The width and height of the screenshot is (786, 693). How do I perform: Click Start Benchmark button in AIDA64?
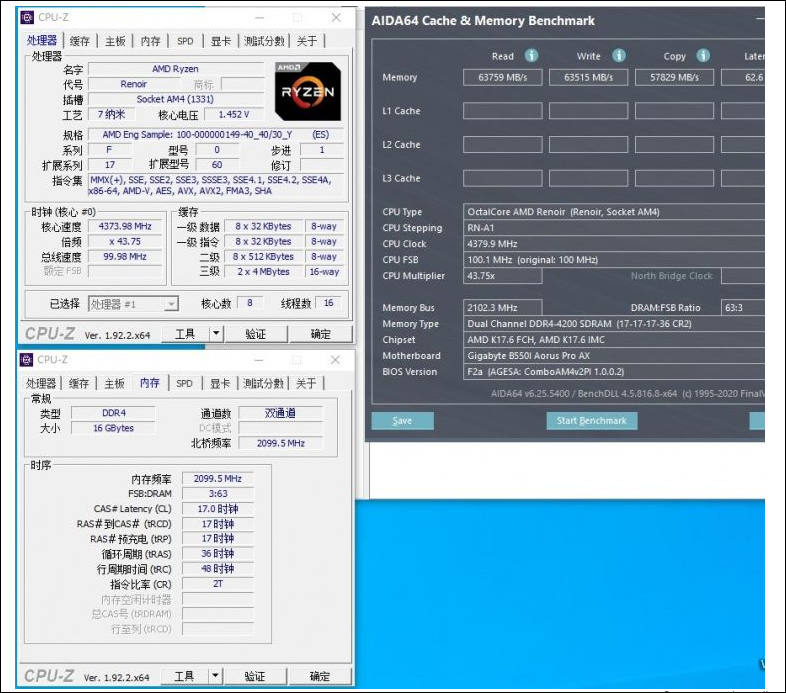pyautogui.click(x=592, y=421)
